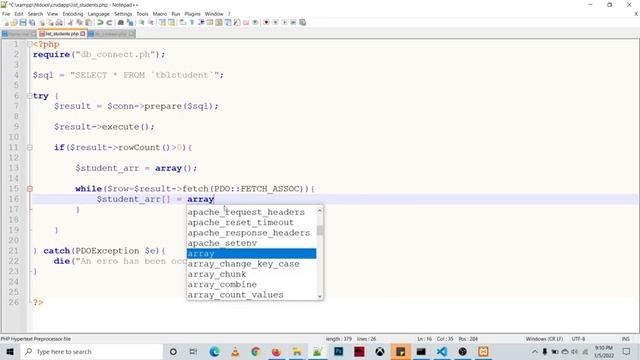Open XAMPP from the taskbar

point(483,351)
